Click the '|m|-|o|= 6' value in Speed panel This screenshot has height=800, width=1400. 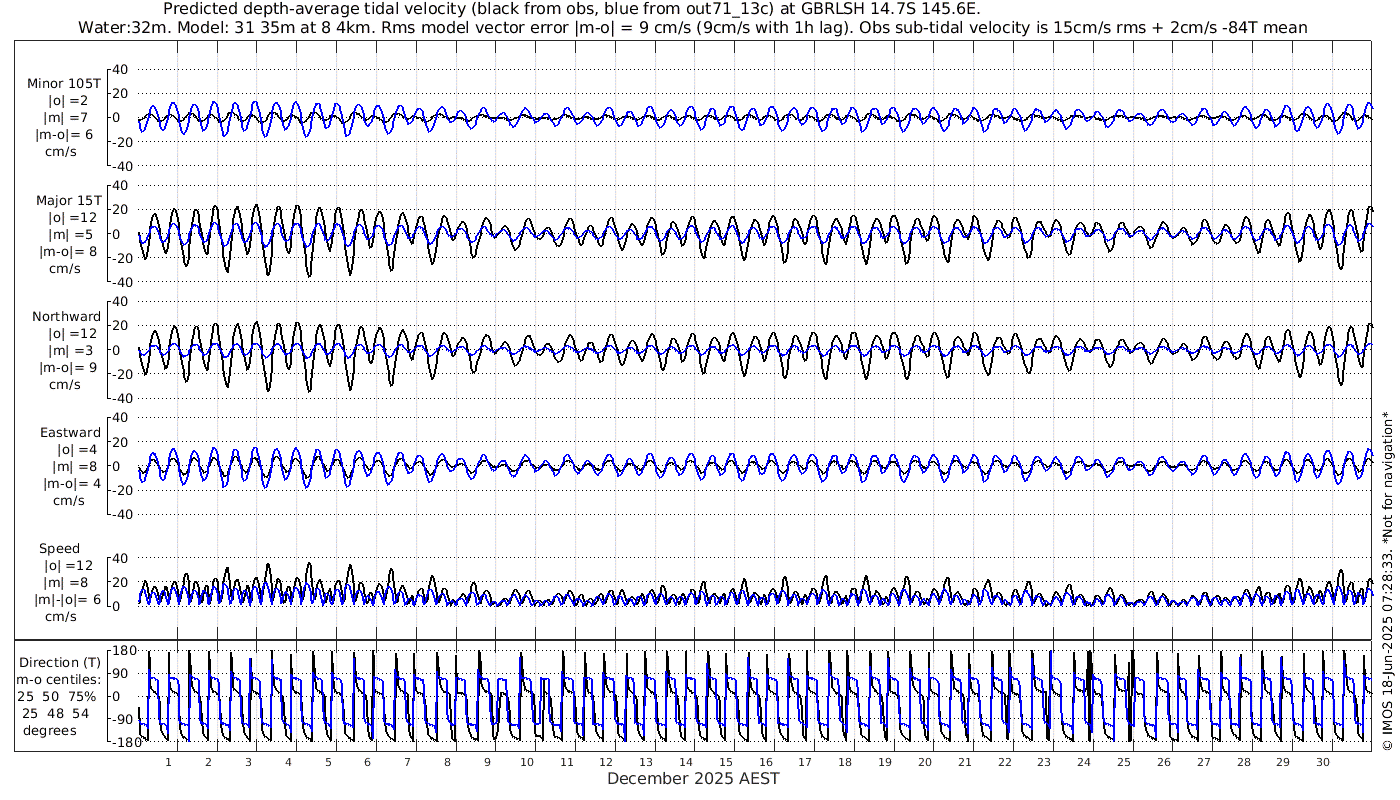click(x=67, y=599)
